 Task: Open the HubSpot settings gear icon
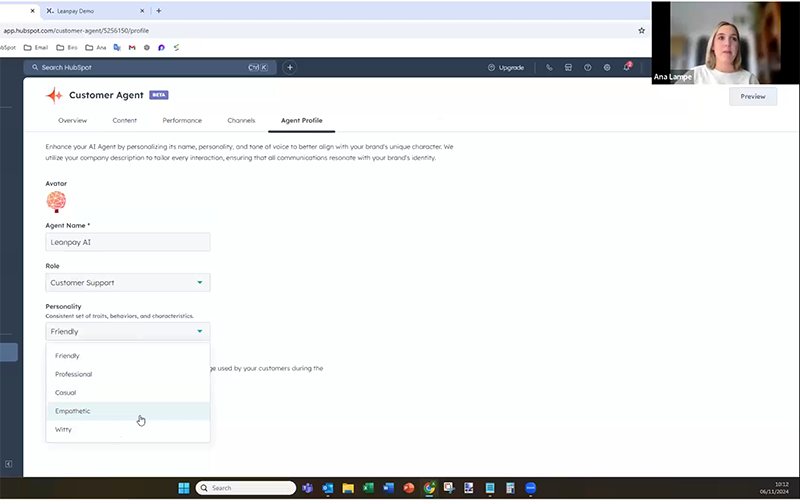pos(607,67)
